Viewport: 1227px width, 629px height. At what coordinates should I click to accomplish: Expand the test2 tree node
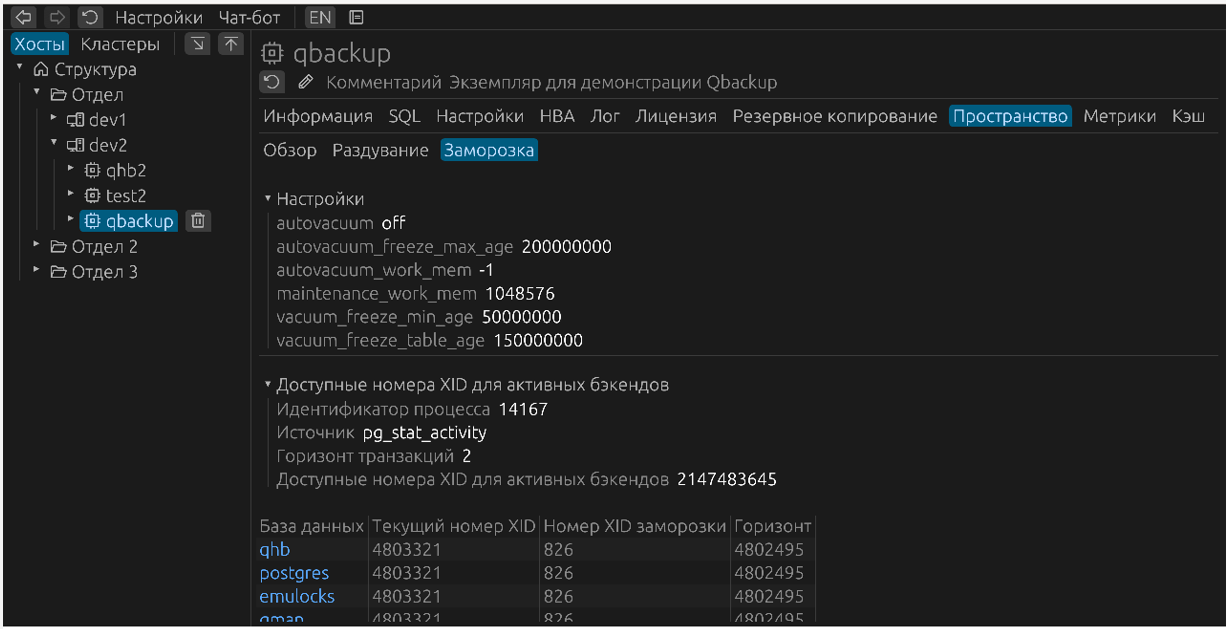[x=70, y=195]
